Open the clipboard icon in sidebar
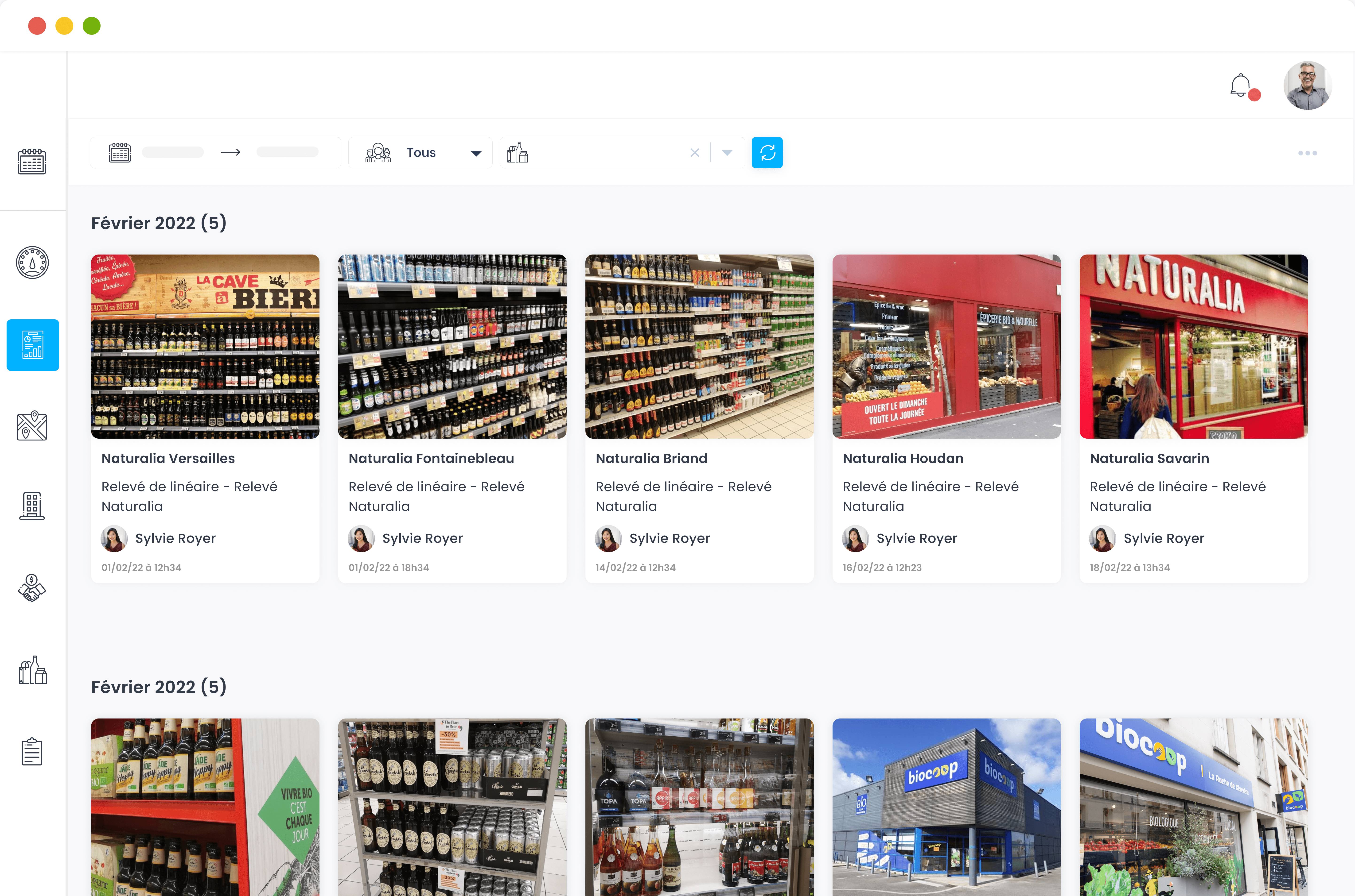Screen dimensions: 1355x896 [x=32, y=751]
